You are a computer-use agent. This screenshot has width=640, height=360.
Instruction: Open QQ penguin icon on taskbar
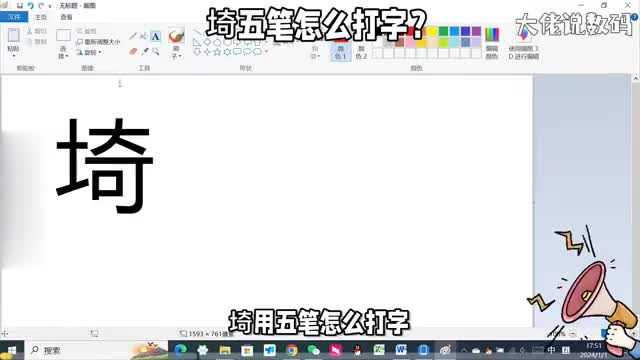tap(358, 350)
